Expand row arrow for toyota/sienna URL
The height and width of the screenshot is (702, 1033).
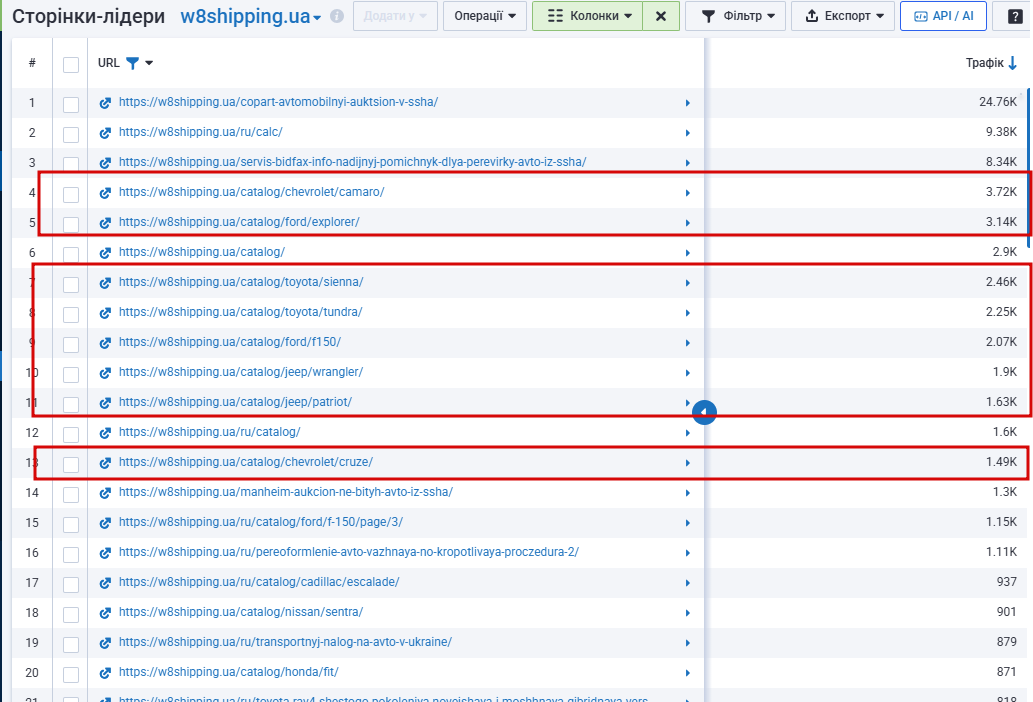pyautogui.click(x=688, y=283)
